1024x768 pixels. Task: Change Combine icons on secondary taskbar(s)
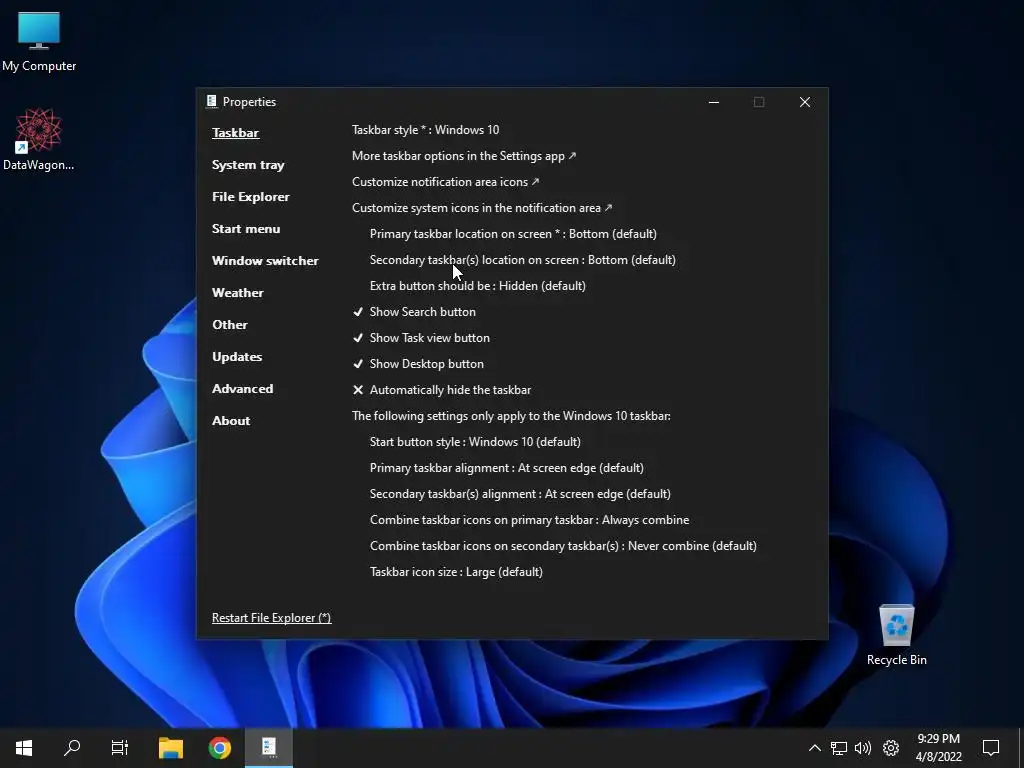pos(563,546)
